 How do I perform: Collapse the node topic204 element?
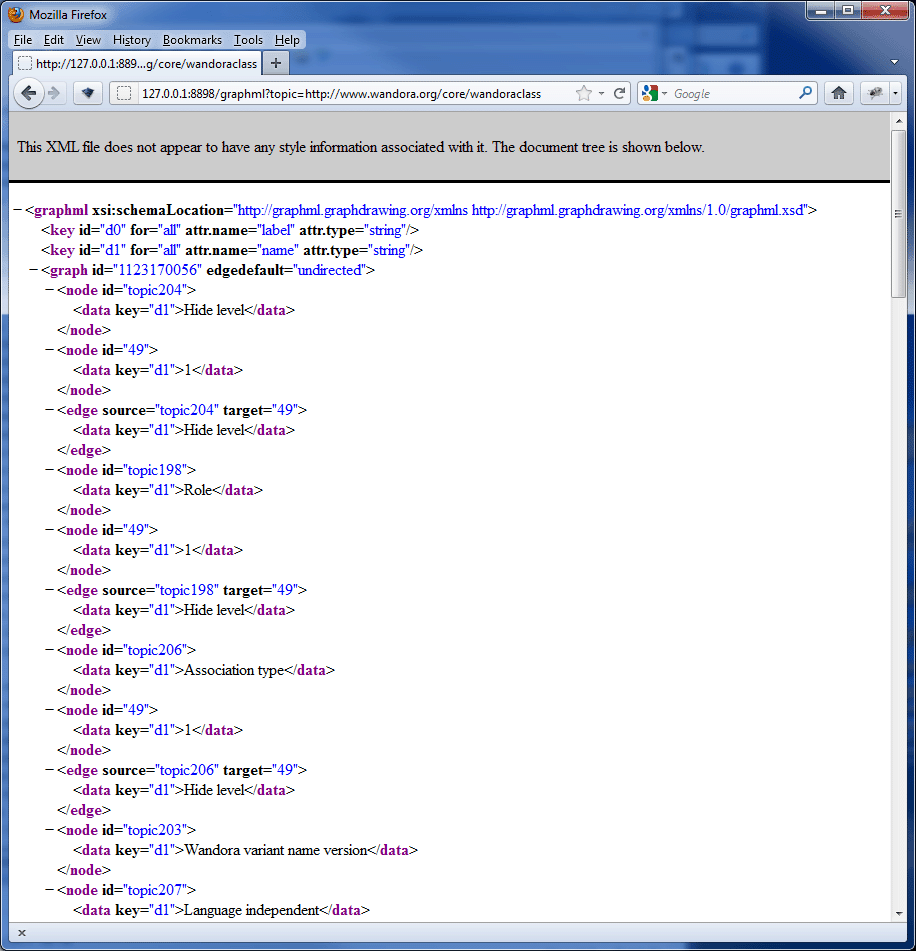pyautogui.click(x=47, y=290)
